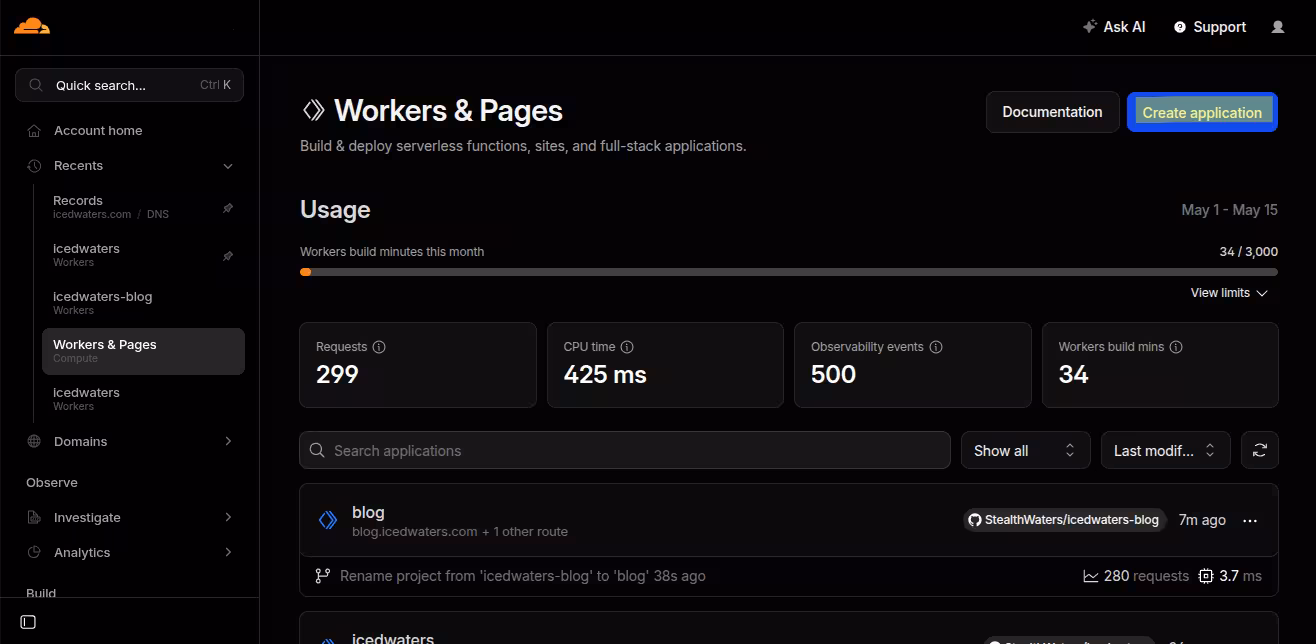Click the Cloudflare logo
The width and height of the screenshot is (1316, 644).
(32, 26)
